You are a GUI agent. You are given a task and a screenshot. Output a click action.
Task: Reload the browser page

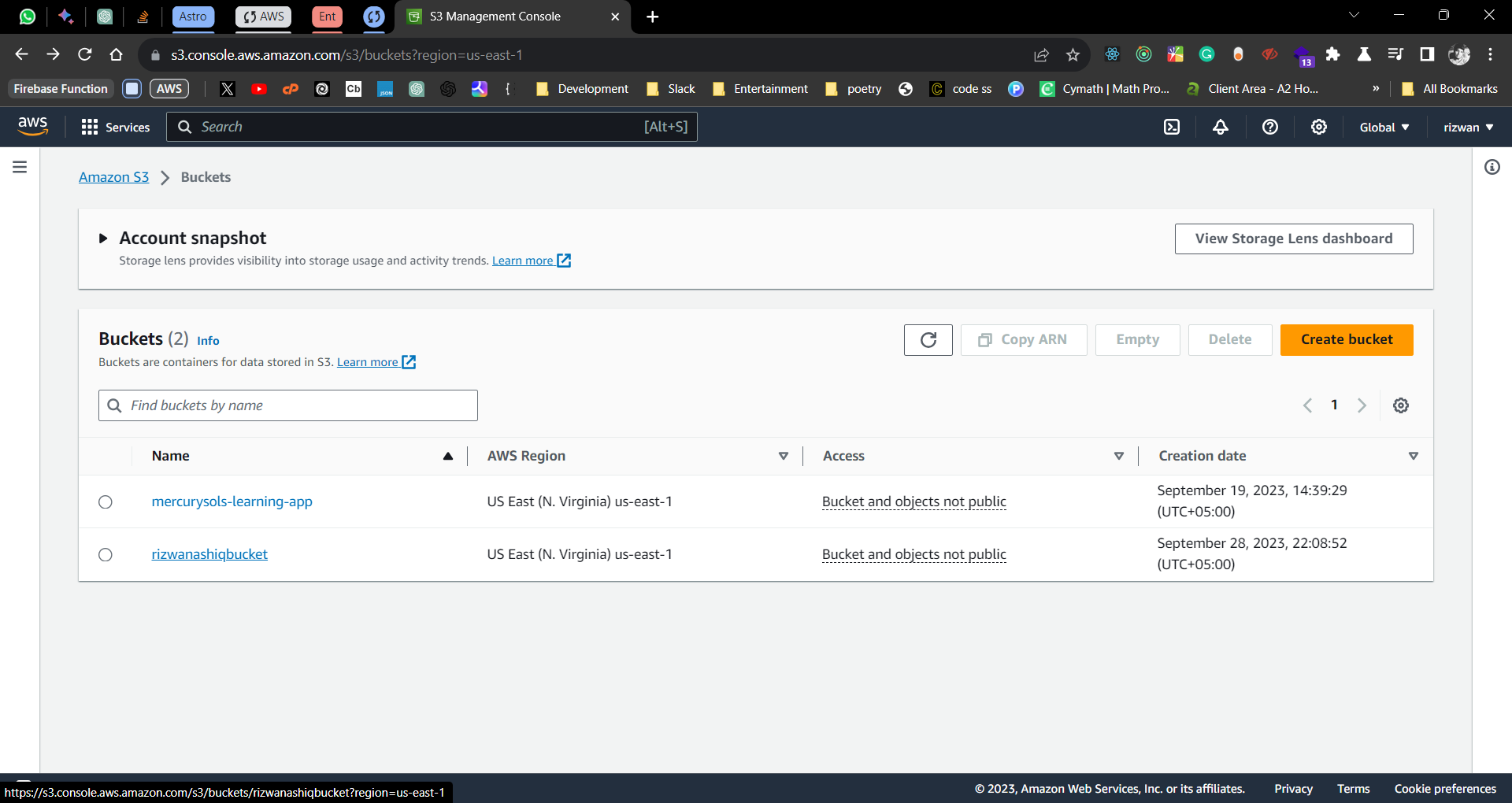pos(85,54)
